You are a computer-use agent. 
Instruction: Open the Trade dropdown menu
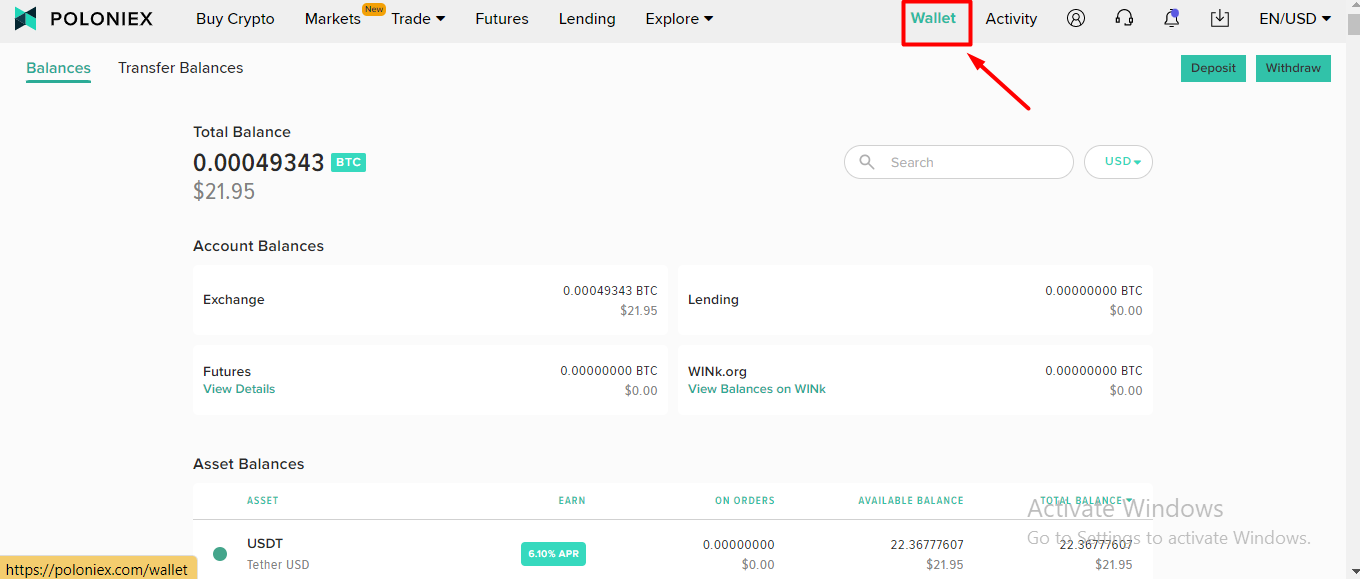[x=418, y=18]
